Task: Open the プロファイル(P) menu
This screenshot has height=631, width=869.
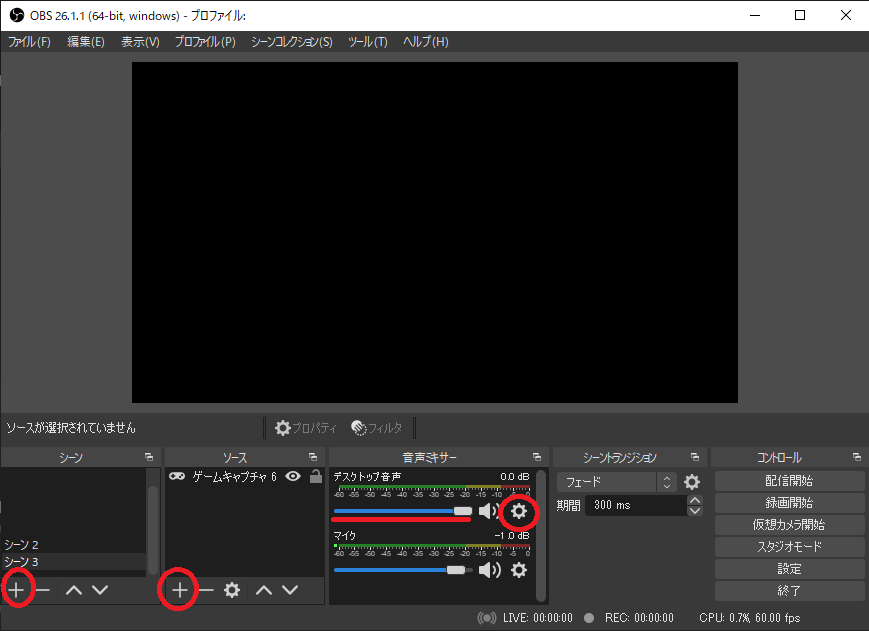Action: [x=205, y=42]
